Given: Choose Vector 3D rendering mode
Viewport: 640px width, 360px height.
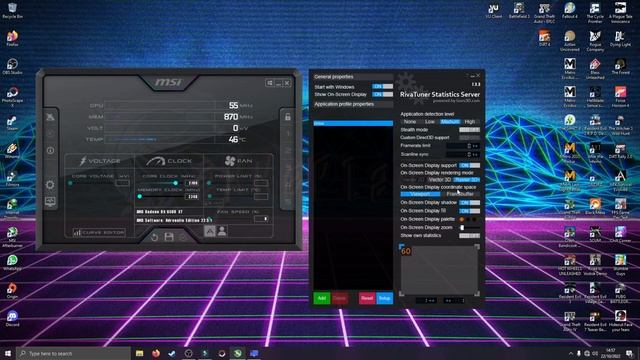Looking at the screenshot, I should [x=440, y=180].
